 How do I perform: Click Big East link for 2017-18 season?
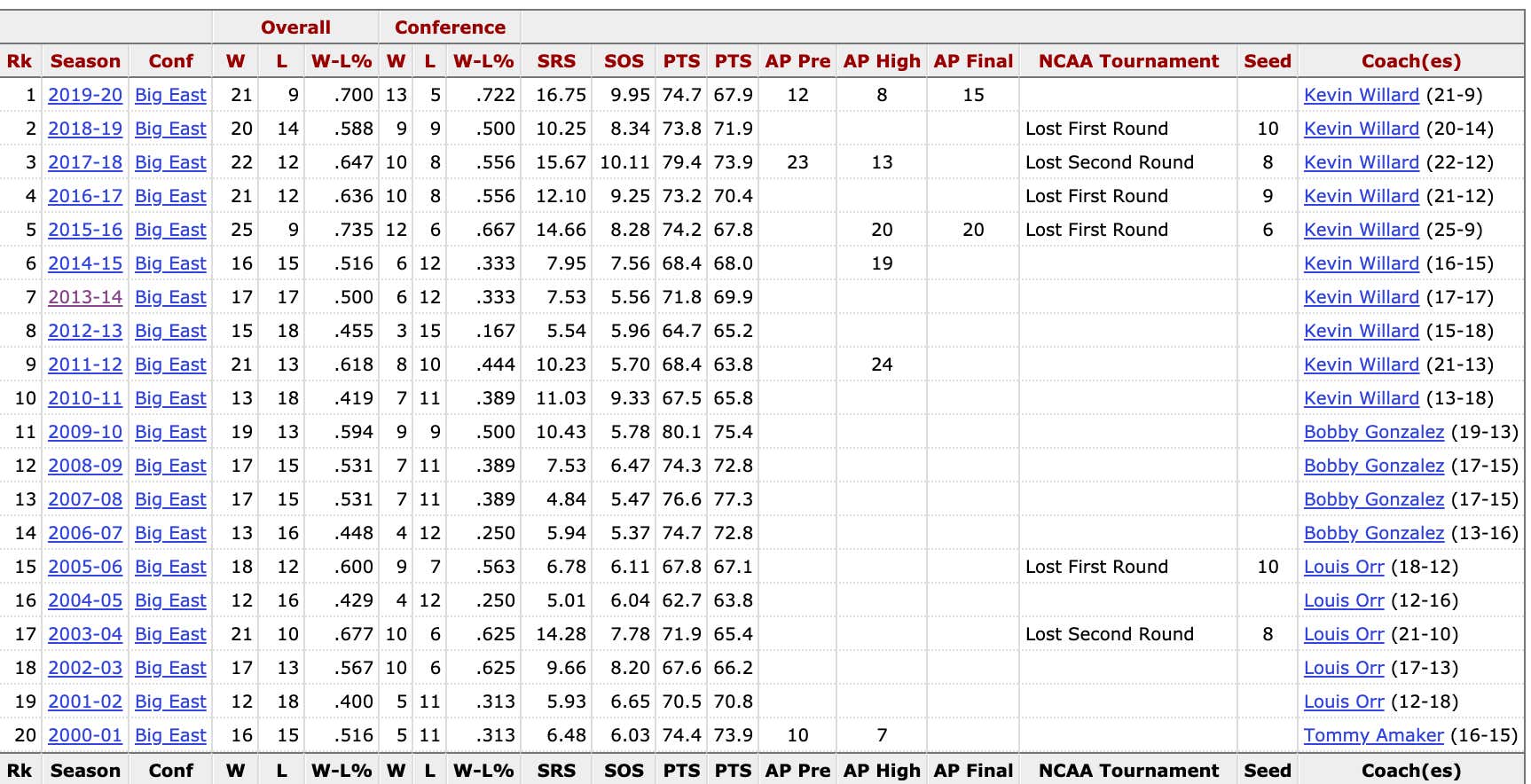(170, 162)
